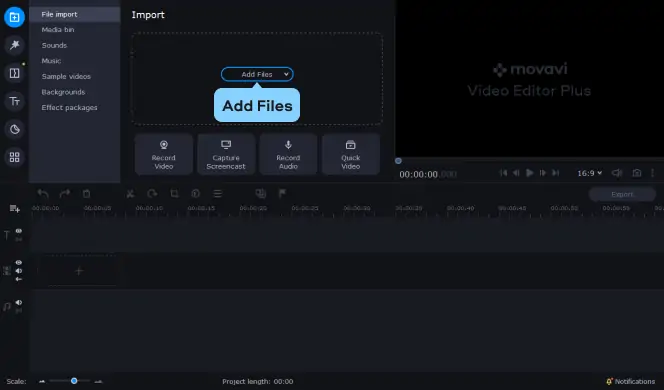664x390 pixels.
Task: Click the preview seek bar handle
Action: 398,161
